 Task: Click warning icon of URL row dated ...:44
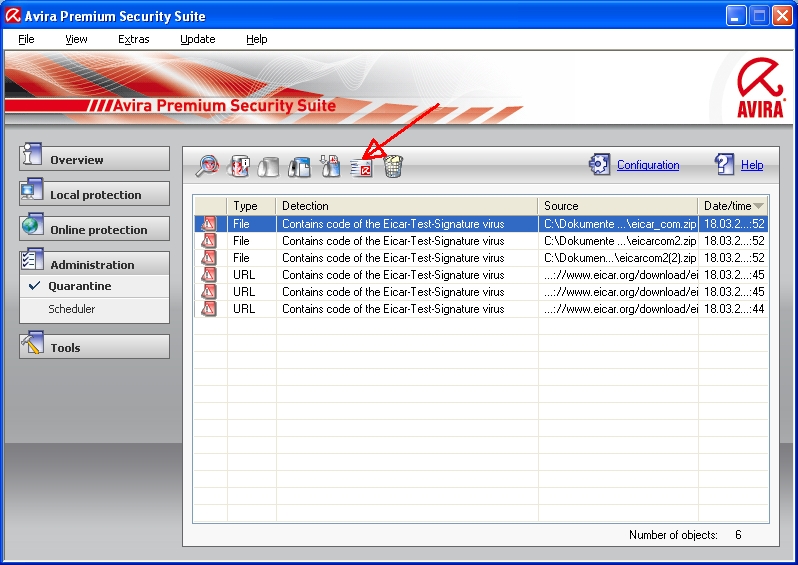click(x=208, y=308)
